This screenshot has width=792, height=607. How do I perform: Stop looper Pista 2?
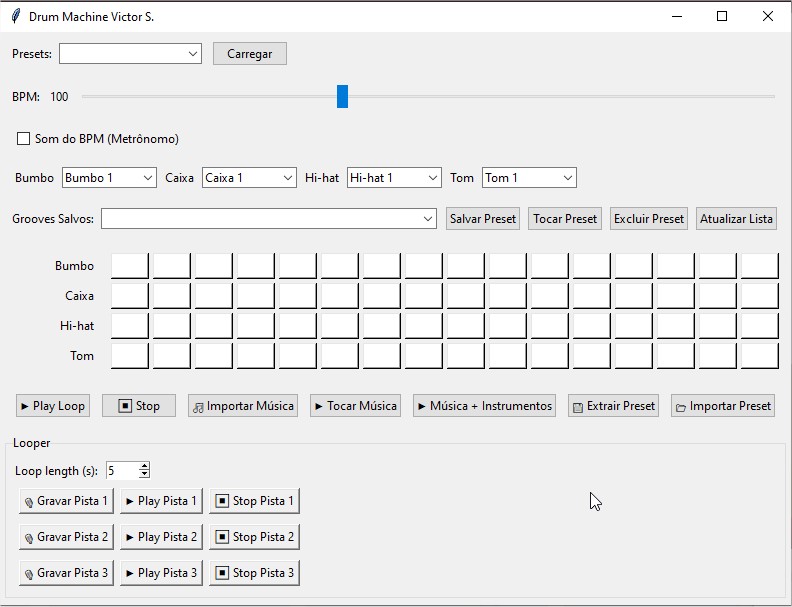click(x=255, y=537)
